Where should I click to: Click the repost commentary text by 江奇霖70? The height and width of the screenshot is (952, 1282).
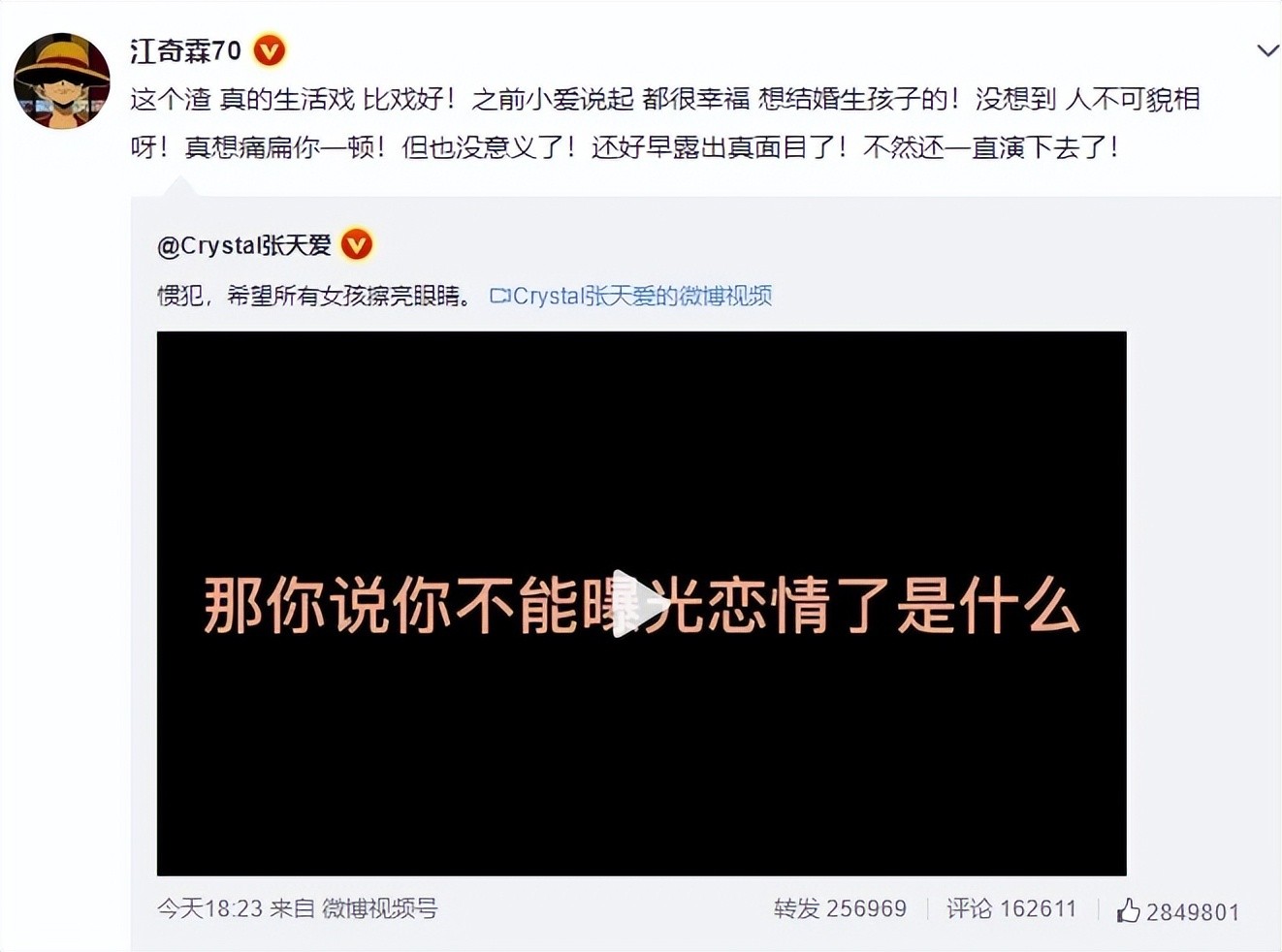665,123
